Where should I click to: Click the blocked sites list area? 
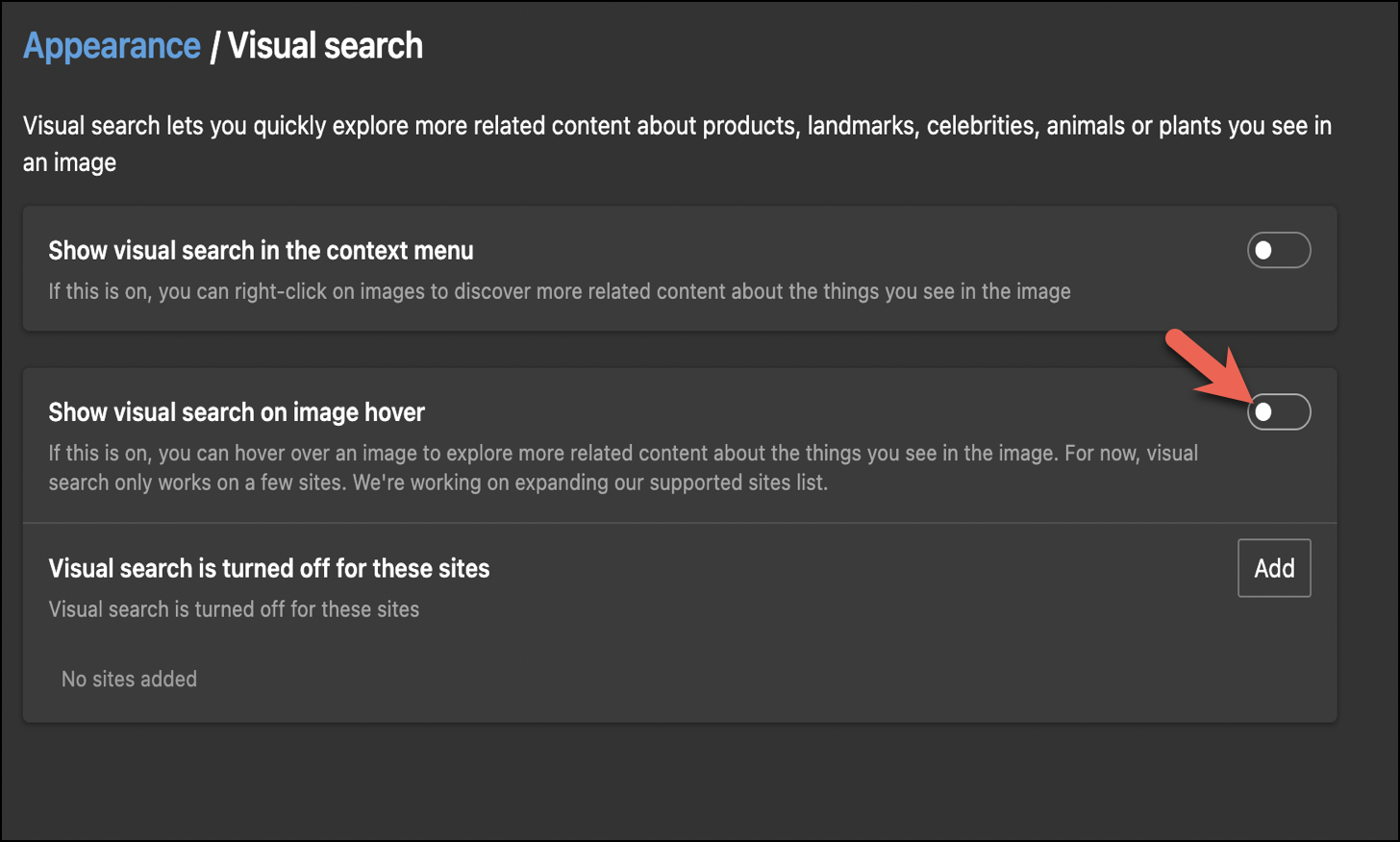pos(673,679)
